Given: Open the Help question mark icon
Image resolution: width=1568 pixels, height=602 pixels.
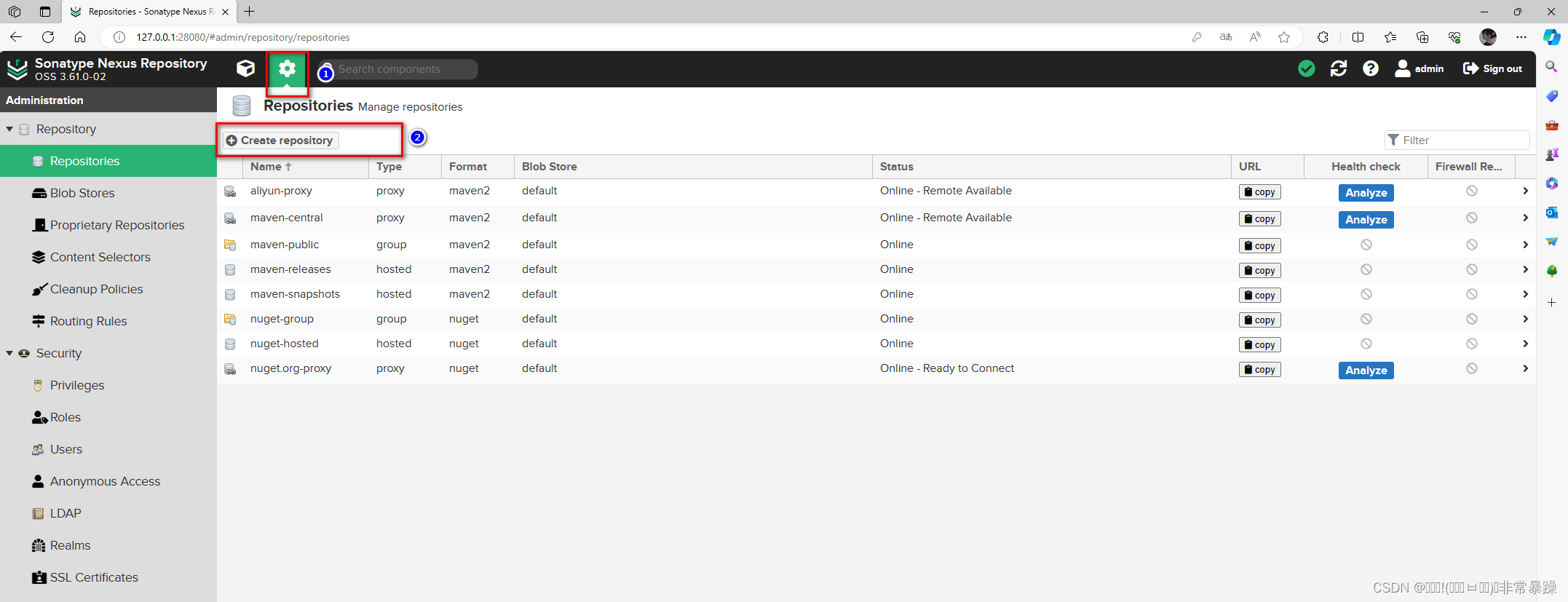Looking at the screenshot, I should click(x=1371, y=68).
